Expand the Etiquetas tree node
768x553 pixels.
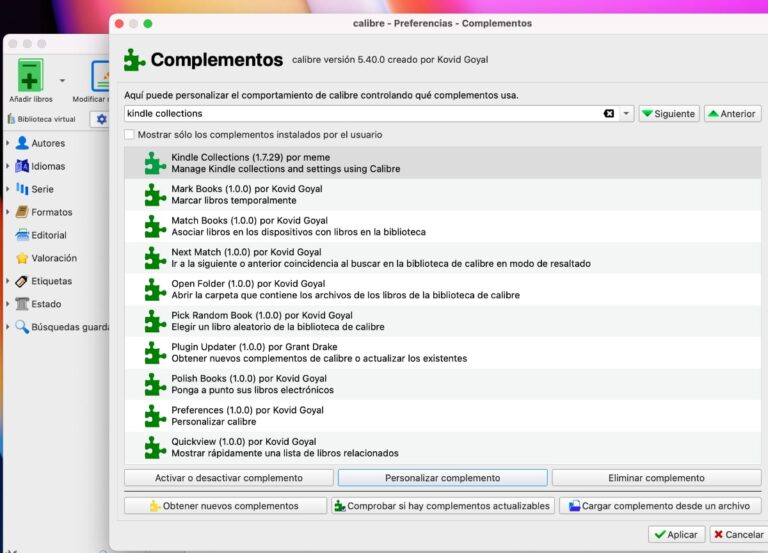(x=8, y=281)
